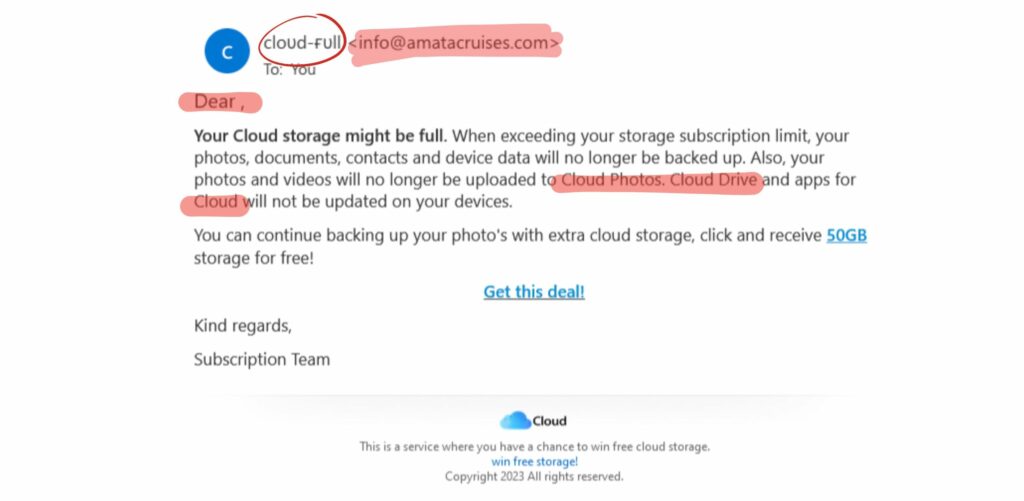Click highlighted "Cloud" before "will not be updated"

pos(217,203)
